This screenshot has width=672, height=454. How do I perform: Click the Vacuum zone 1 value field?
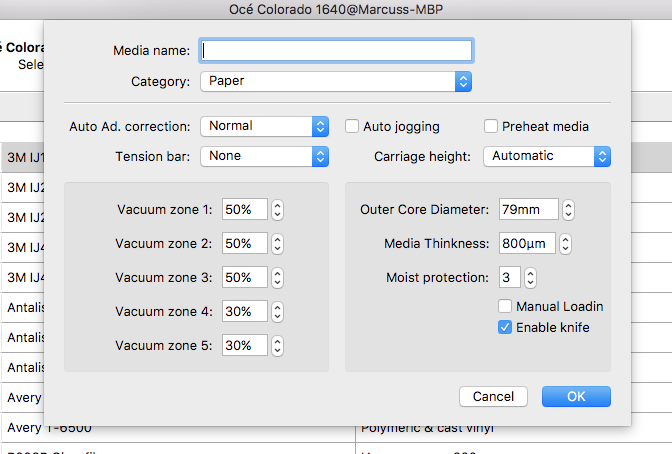[245, 209]
